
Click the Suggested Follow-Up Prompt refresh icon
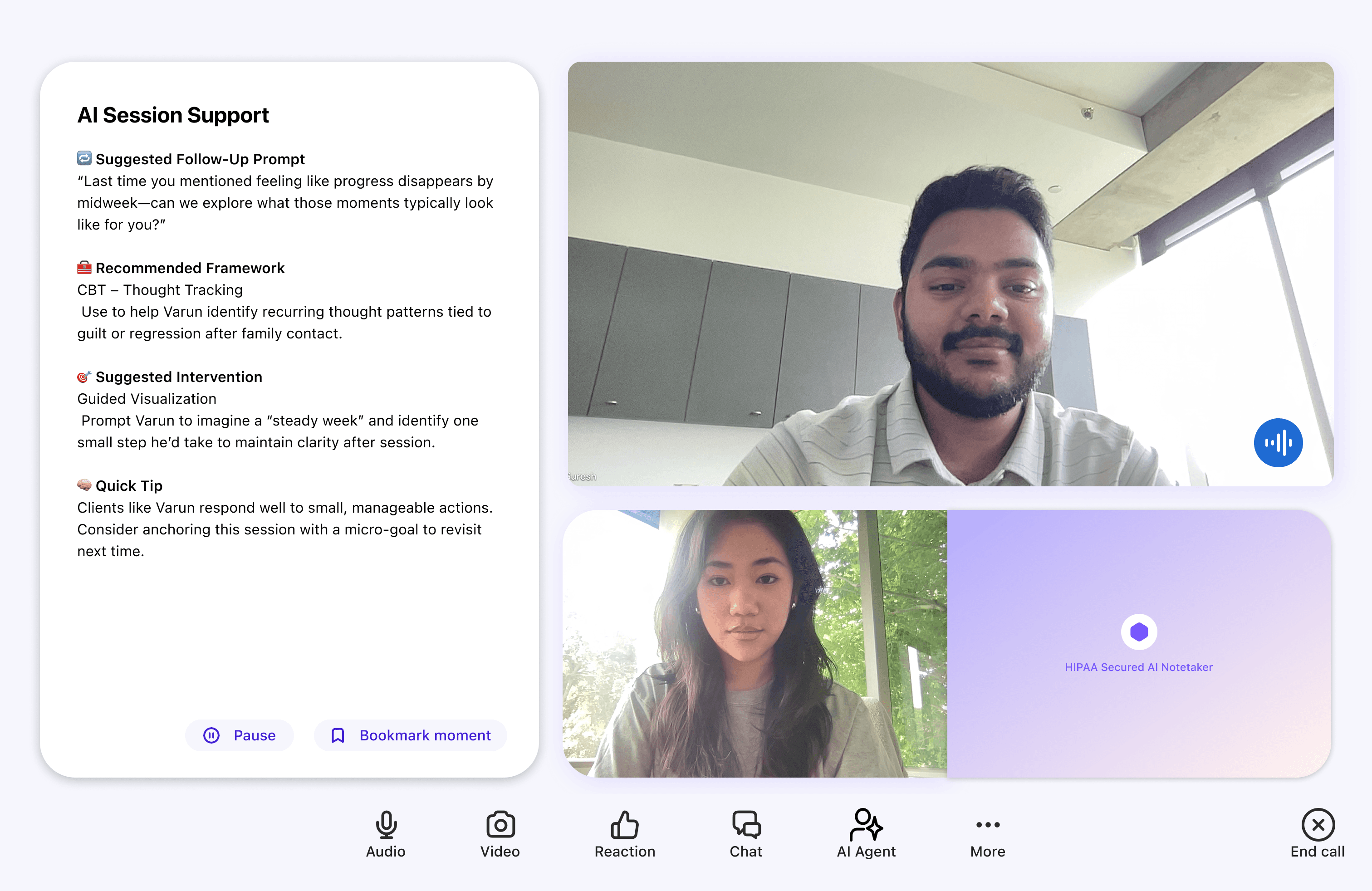[x=84, y=158]
